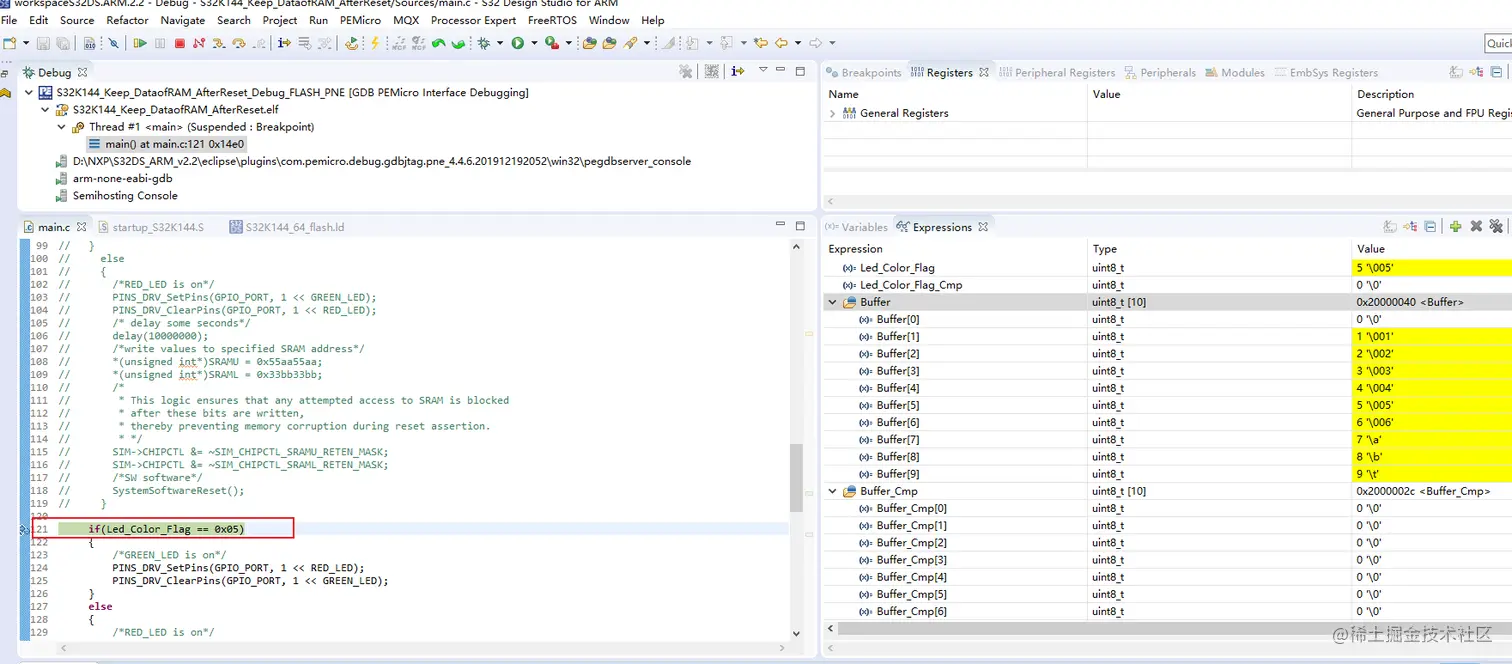Select the Led_Color_Flag expression row
The height and width of the screenshot is (664, 1512).
pyautogui.click(x=1167, y=268)
